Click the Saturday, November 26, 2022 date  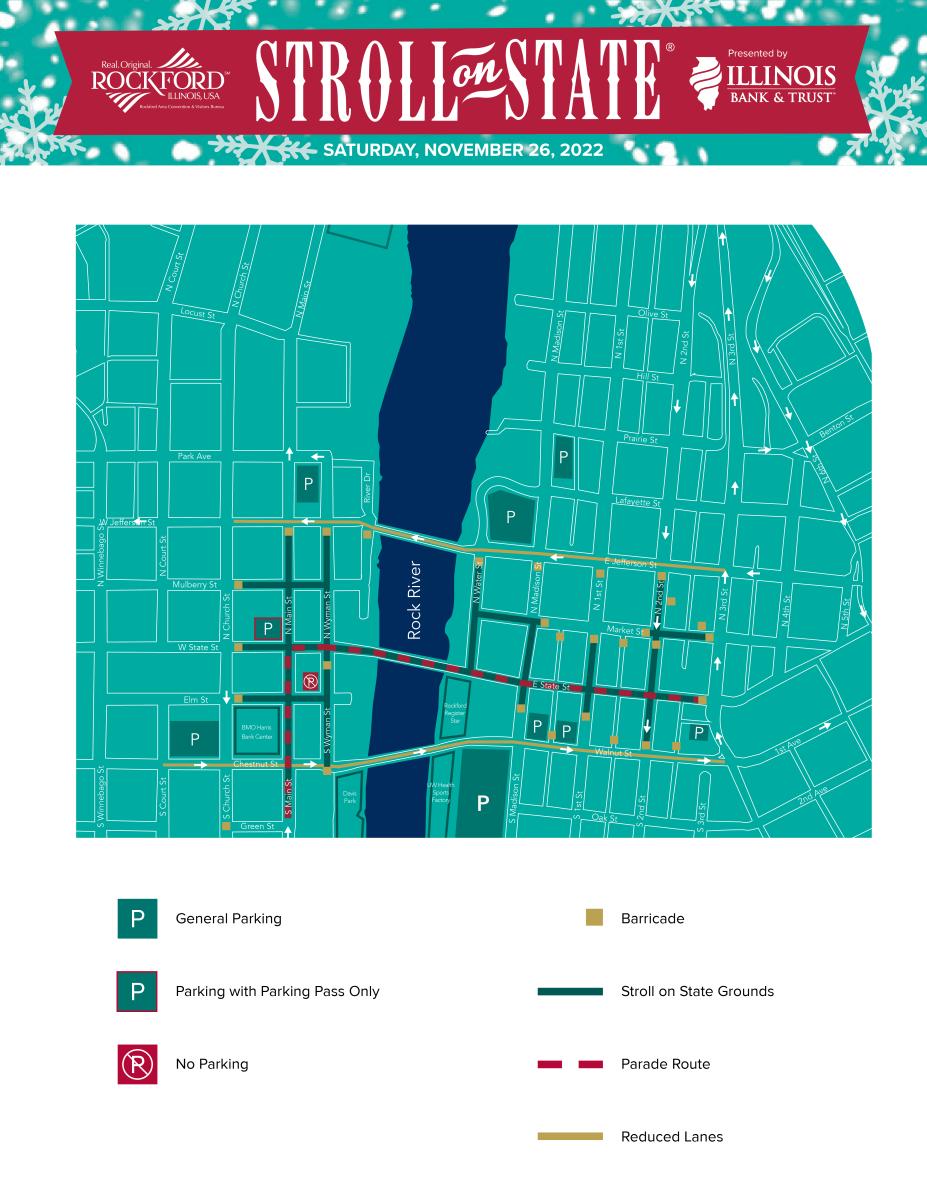pyautogui.click(x=463, y=151)
